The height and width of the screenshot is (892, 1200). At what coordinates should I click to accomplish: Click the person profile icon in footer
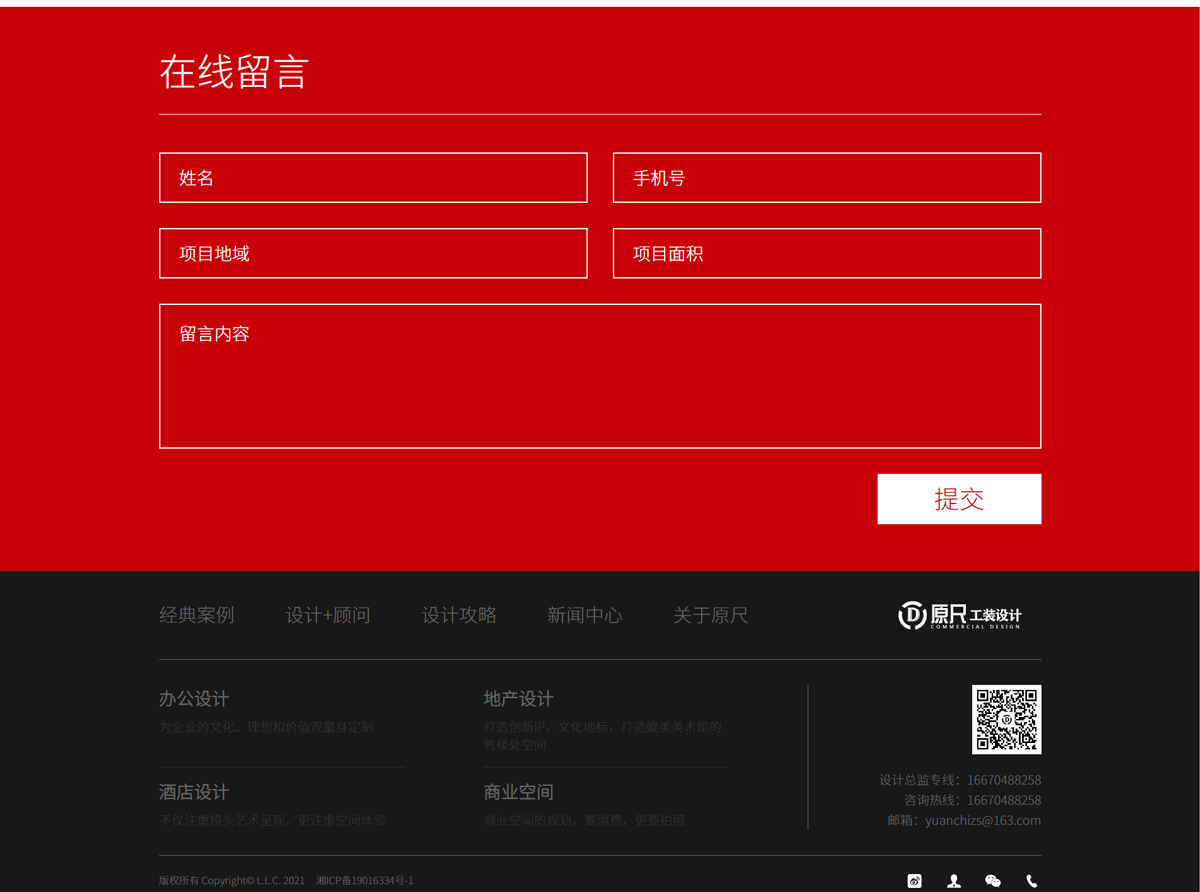pos(954,881)
